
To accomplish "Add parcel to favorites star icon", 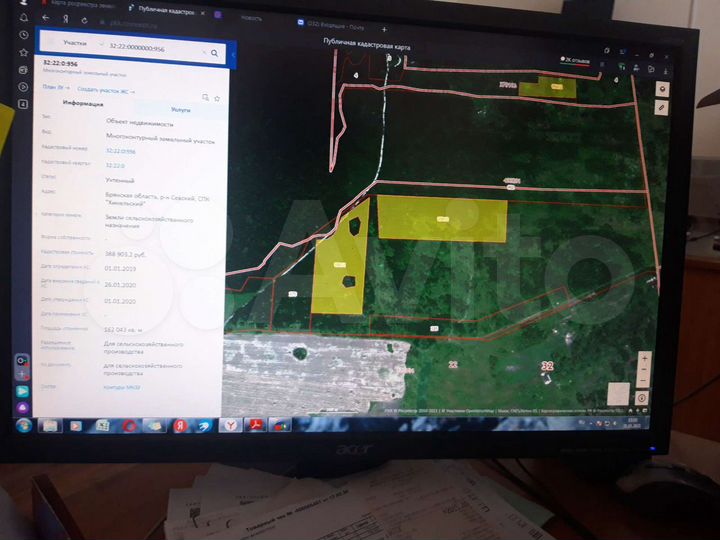I will point(216,99).
